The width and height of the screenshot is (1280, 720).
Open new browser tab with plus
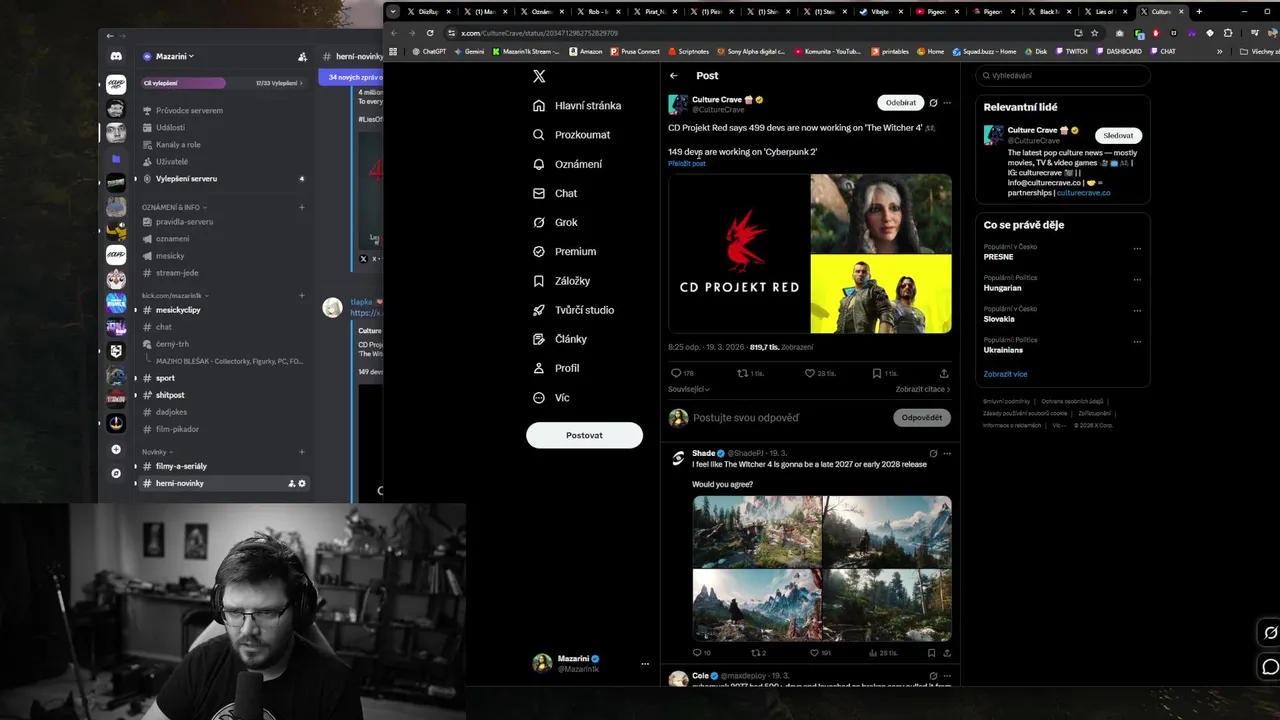coord(1199,12)
